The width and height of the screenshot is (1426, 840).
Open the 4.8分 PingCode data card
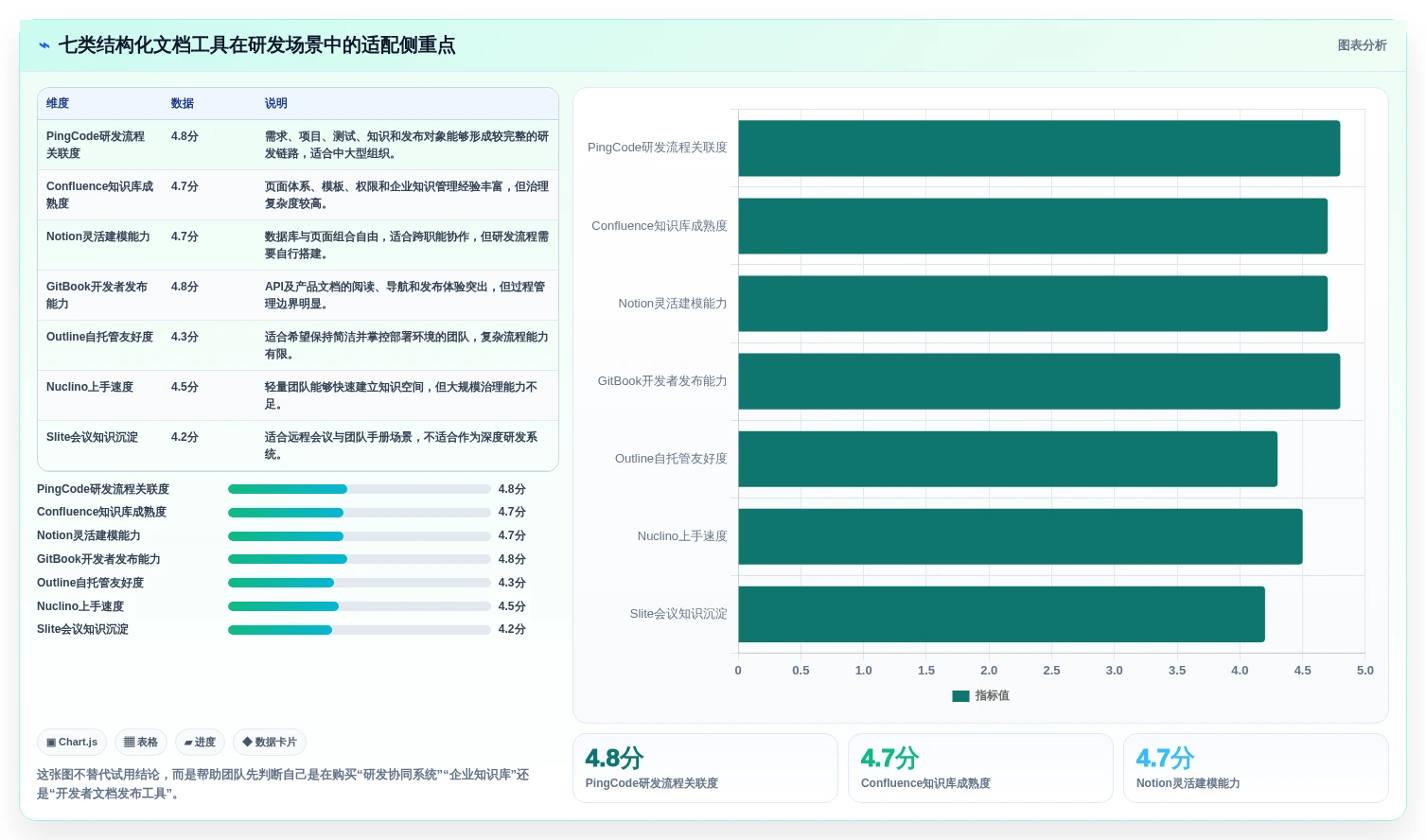pos(705,768)
